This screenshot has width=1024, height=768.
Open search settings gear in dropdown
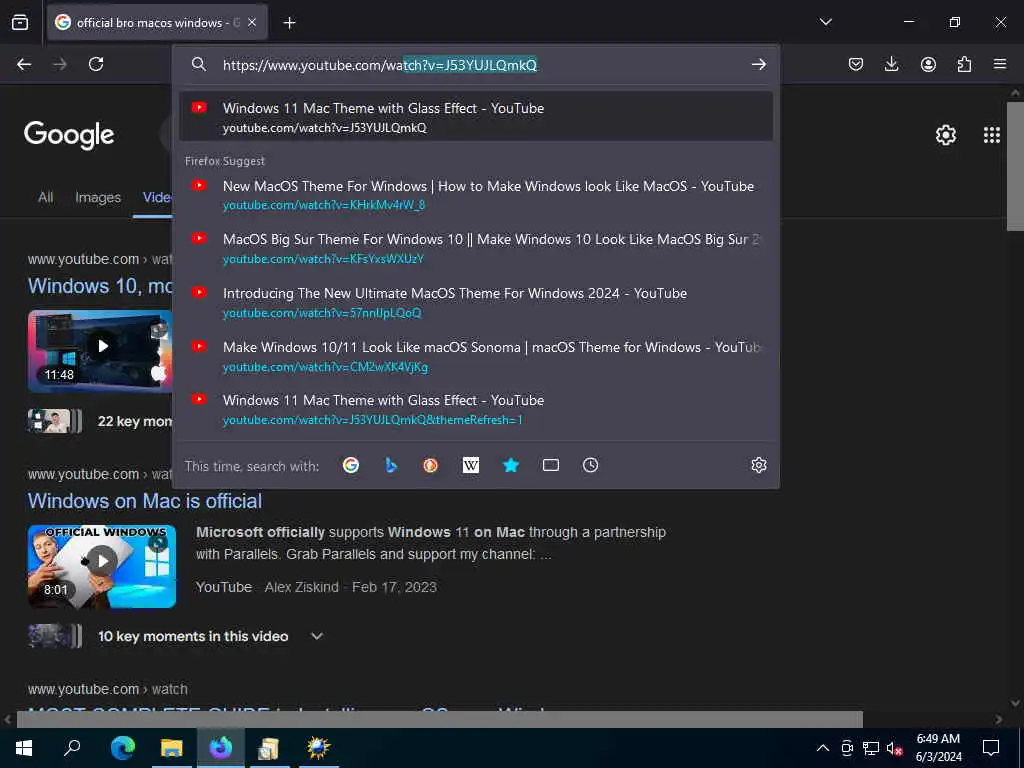(758, 465)
